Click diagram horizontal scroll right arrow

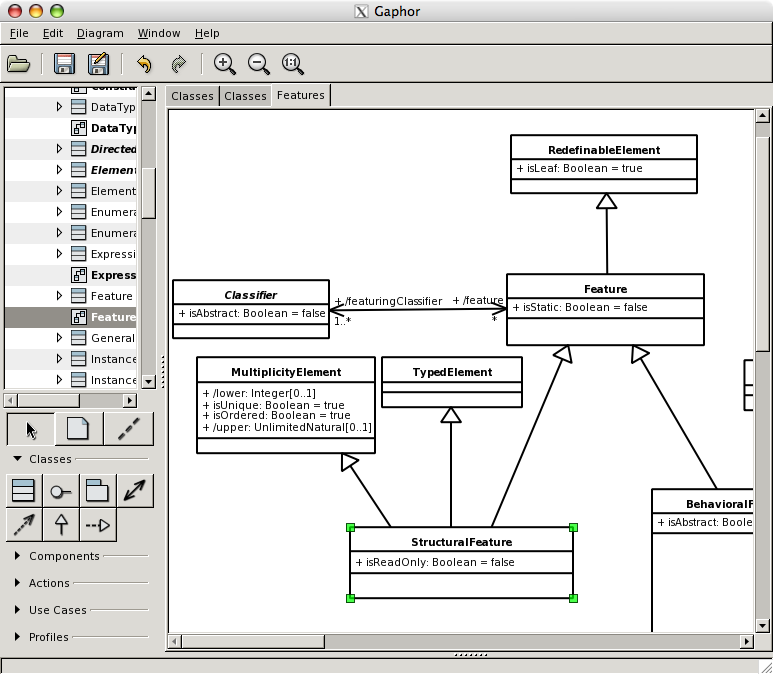tap(746, 641)
